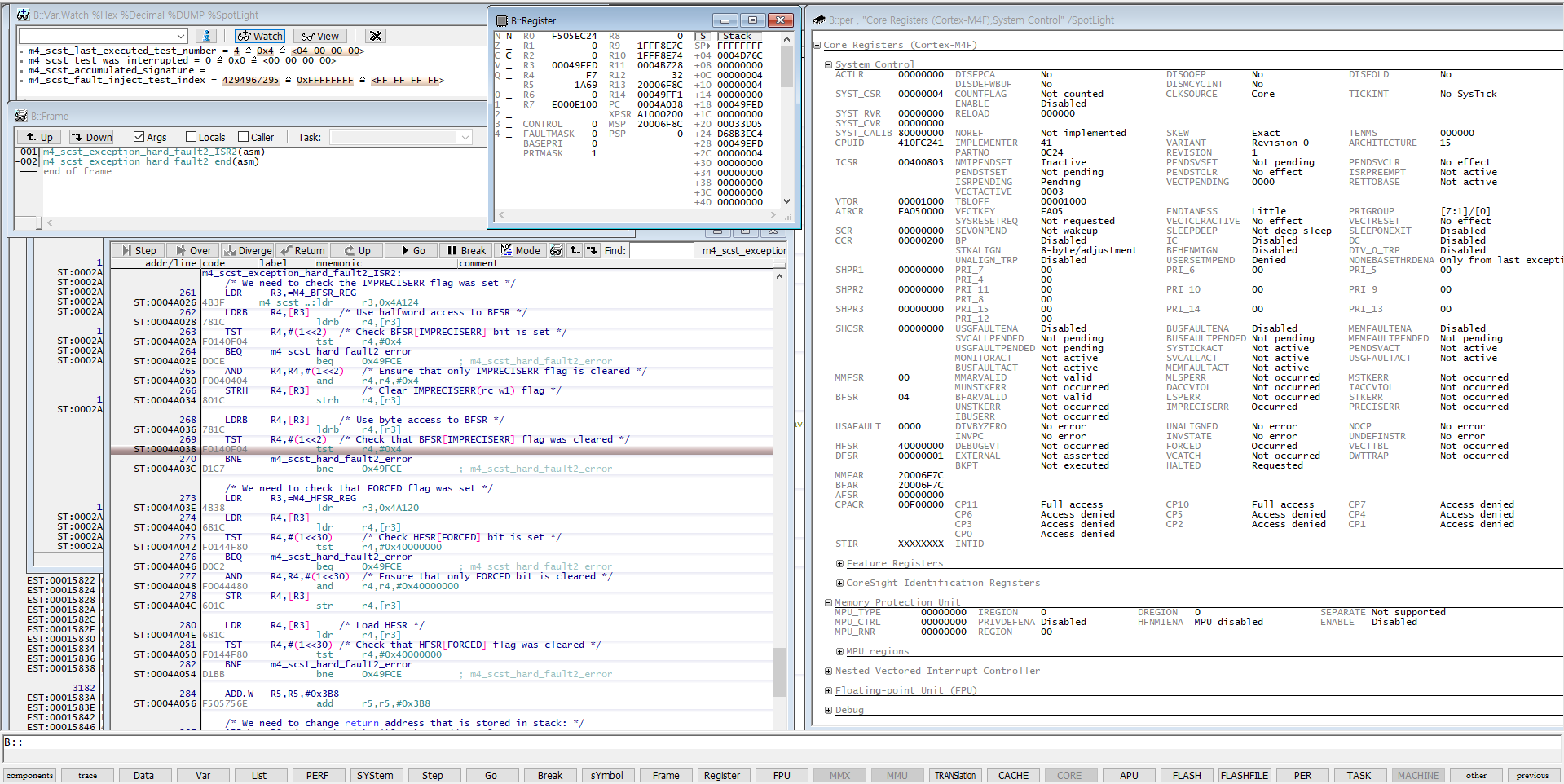Screen dimensions: 1564x784
Task: Select frame m4_scst_exception_hard_fault2_end(asm)
Action: coord(151,161)
